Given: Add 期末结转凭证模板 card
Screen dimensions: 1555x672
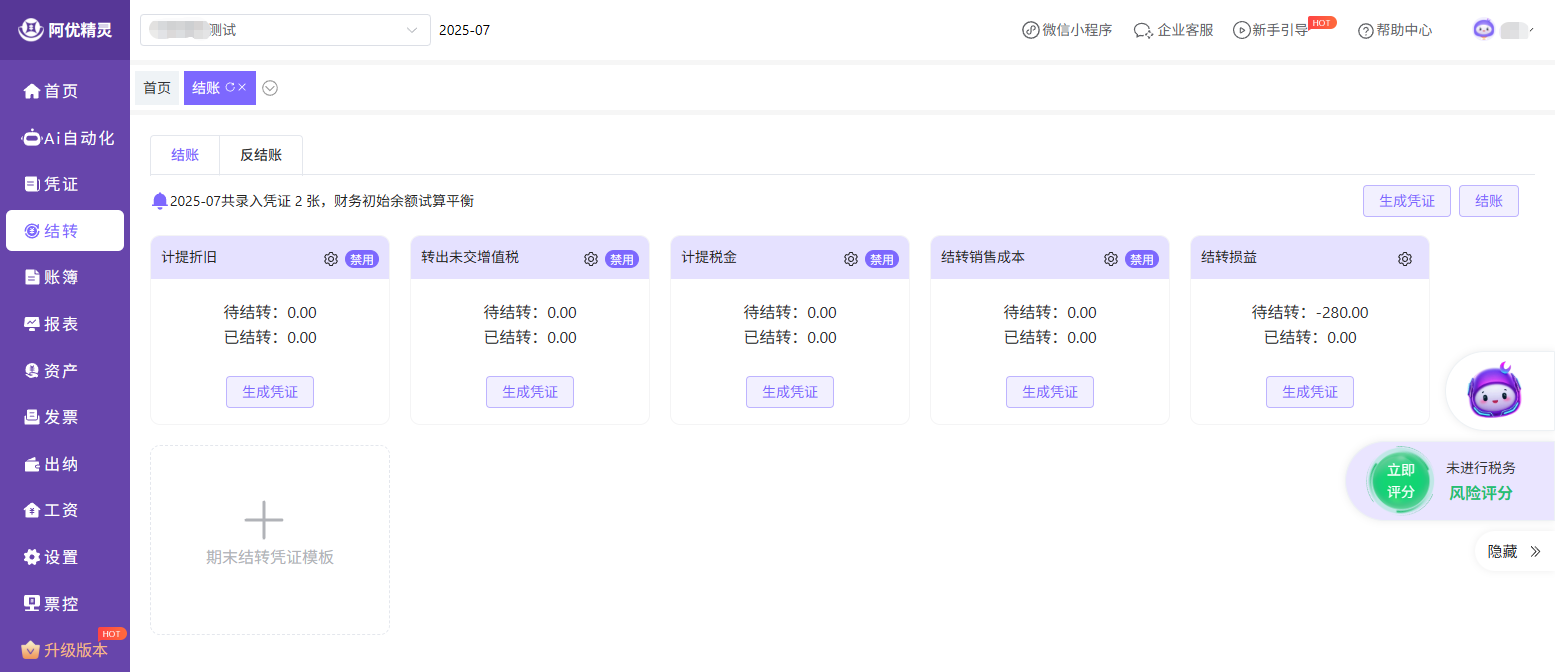Looking at the screenshot, I should click(x=269, y=539).
